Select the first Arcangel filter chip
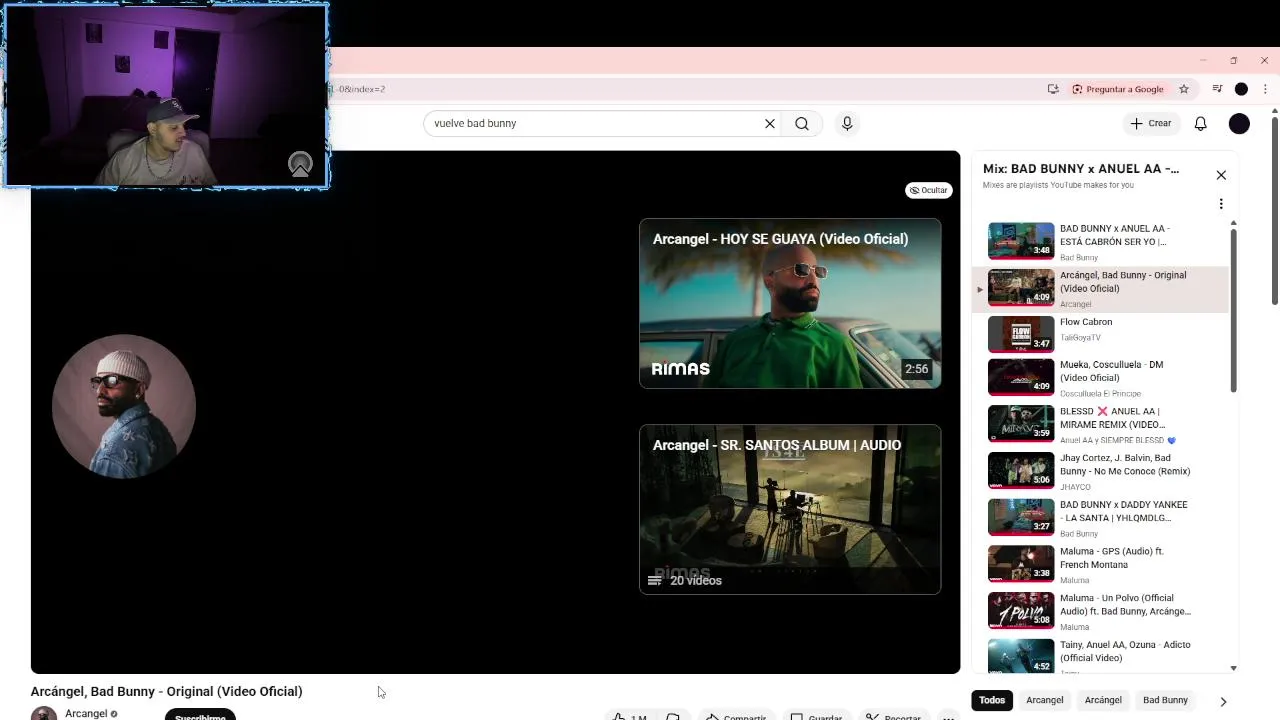 click(1045, 700)
